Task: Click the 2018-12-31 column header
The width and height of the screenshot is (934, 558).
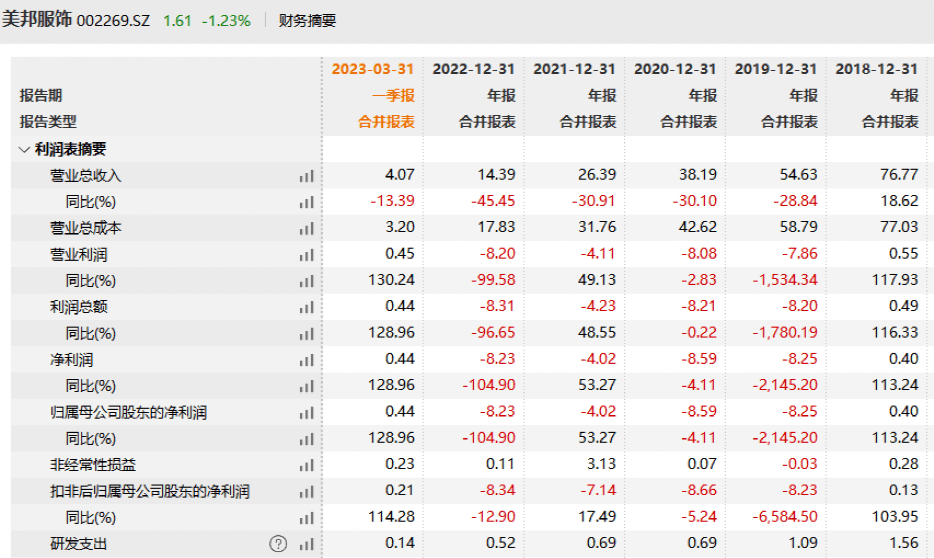Action: coord(876,69)
